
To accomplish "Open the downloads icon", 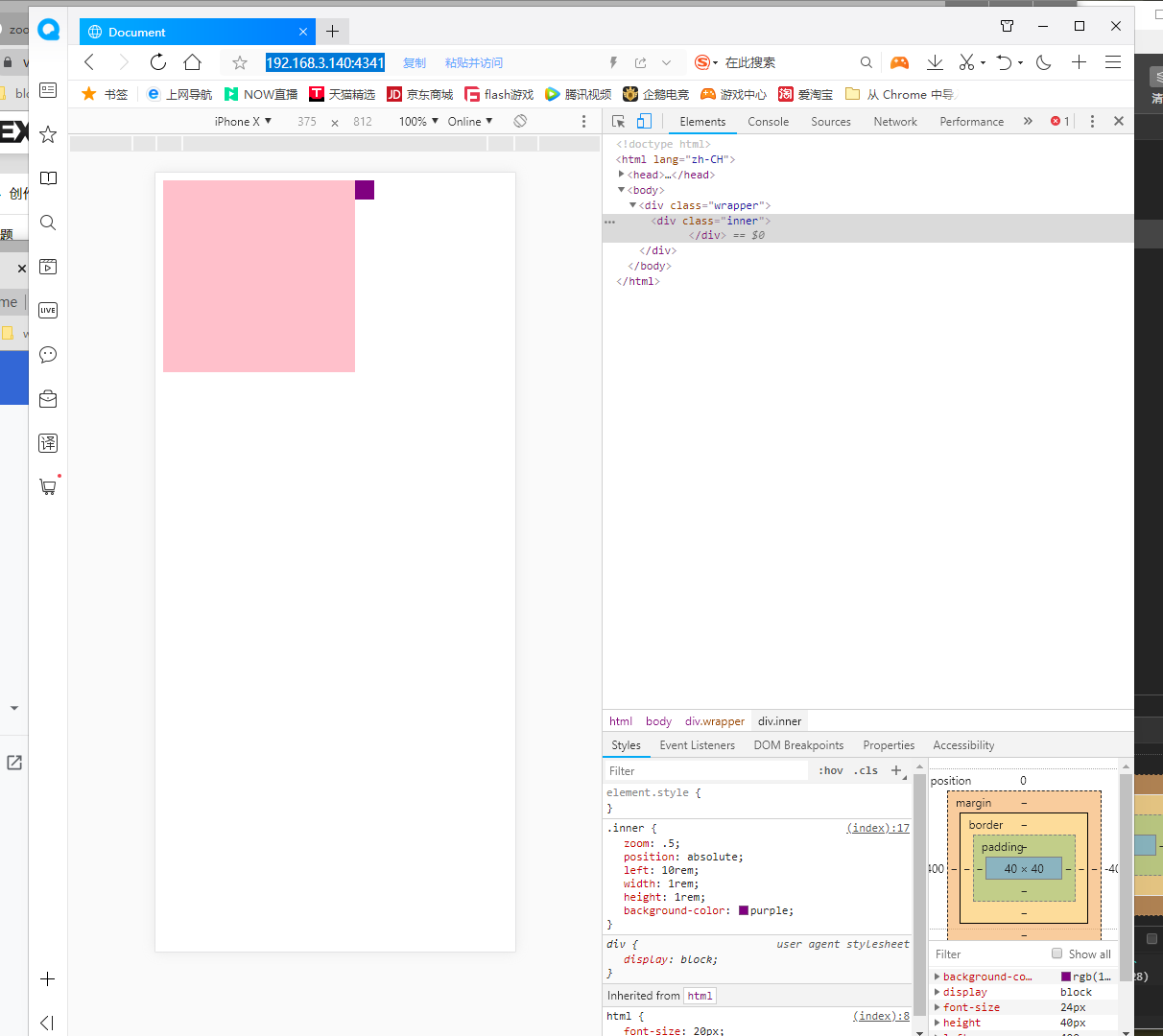I will [x=935, y=62].
